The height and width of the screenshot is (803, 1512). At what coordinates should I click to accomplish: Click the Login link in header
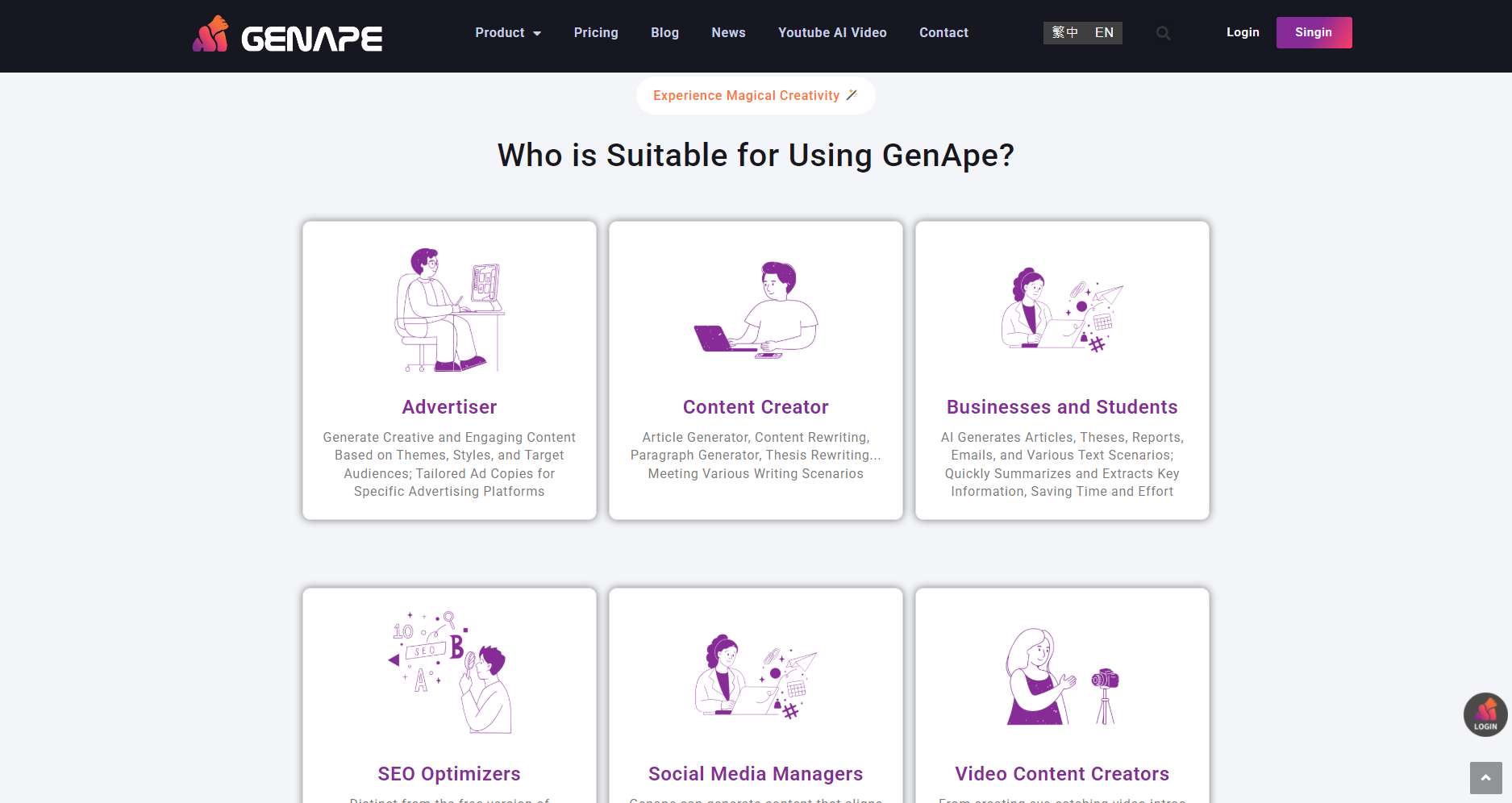[1243, 33]
